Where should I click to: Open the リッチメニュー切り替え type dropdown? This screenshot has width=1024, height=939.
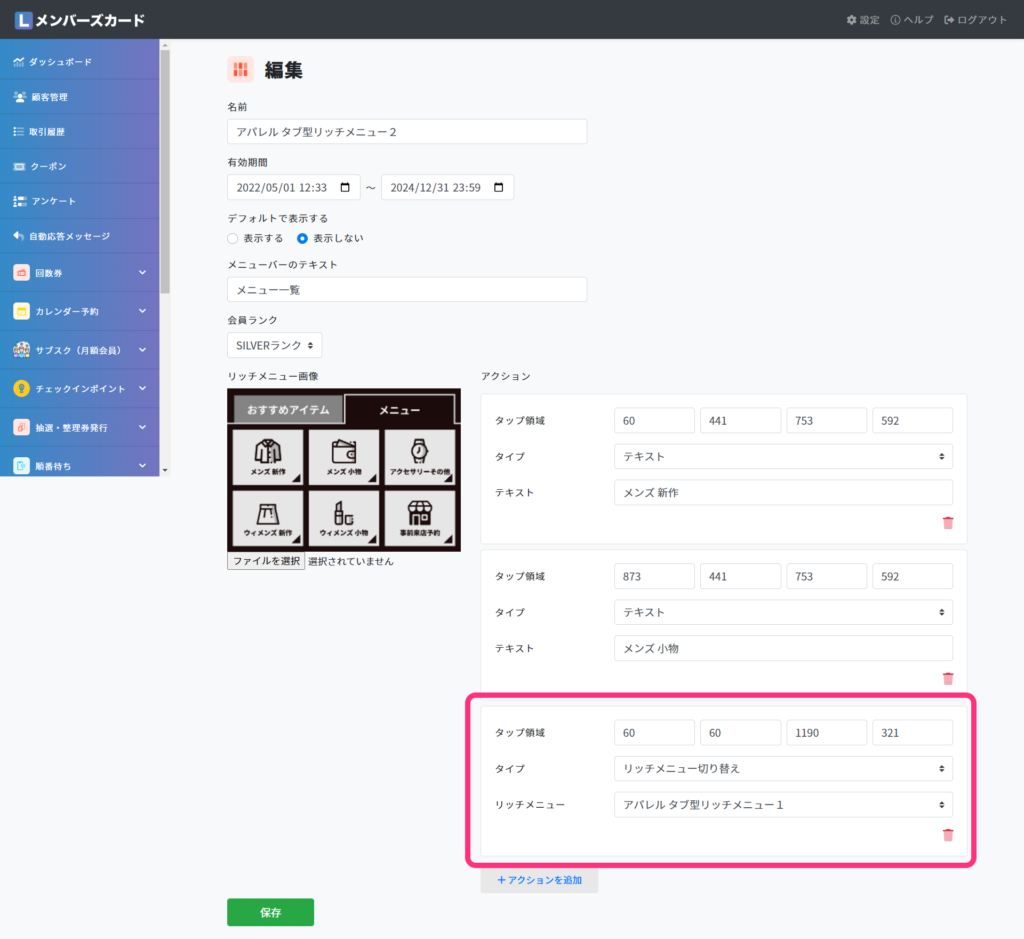pos(782,768)
